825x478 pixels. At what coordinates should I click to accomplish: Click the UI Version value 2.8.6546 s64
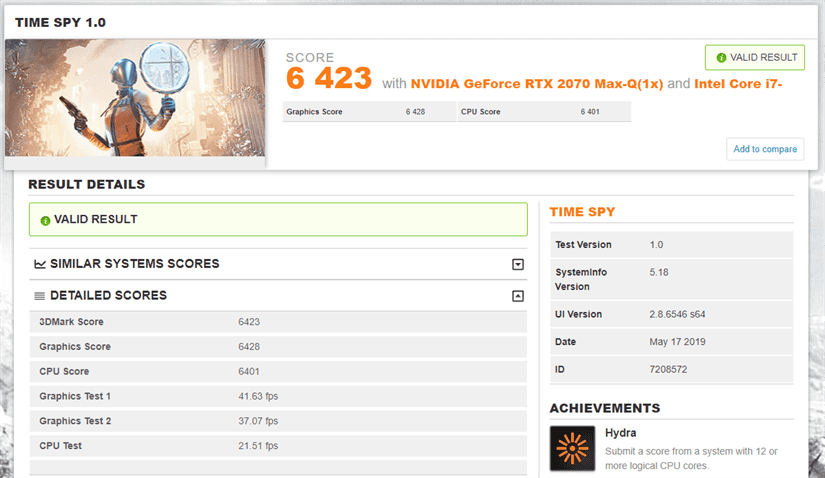point(677,314)
